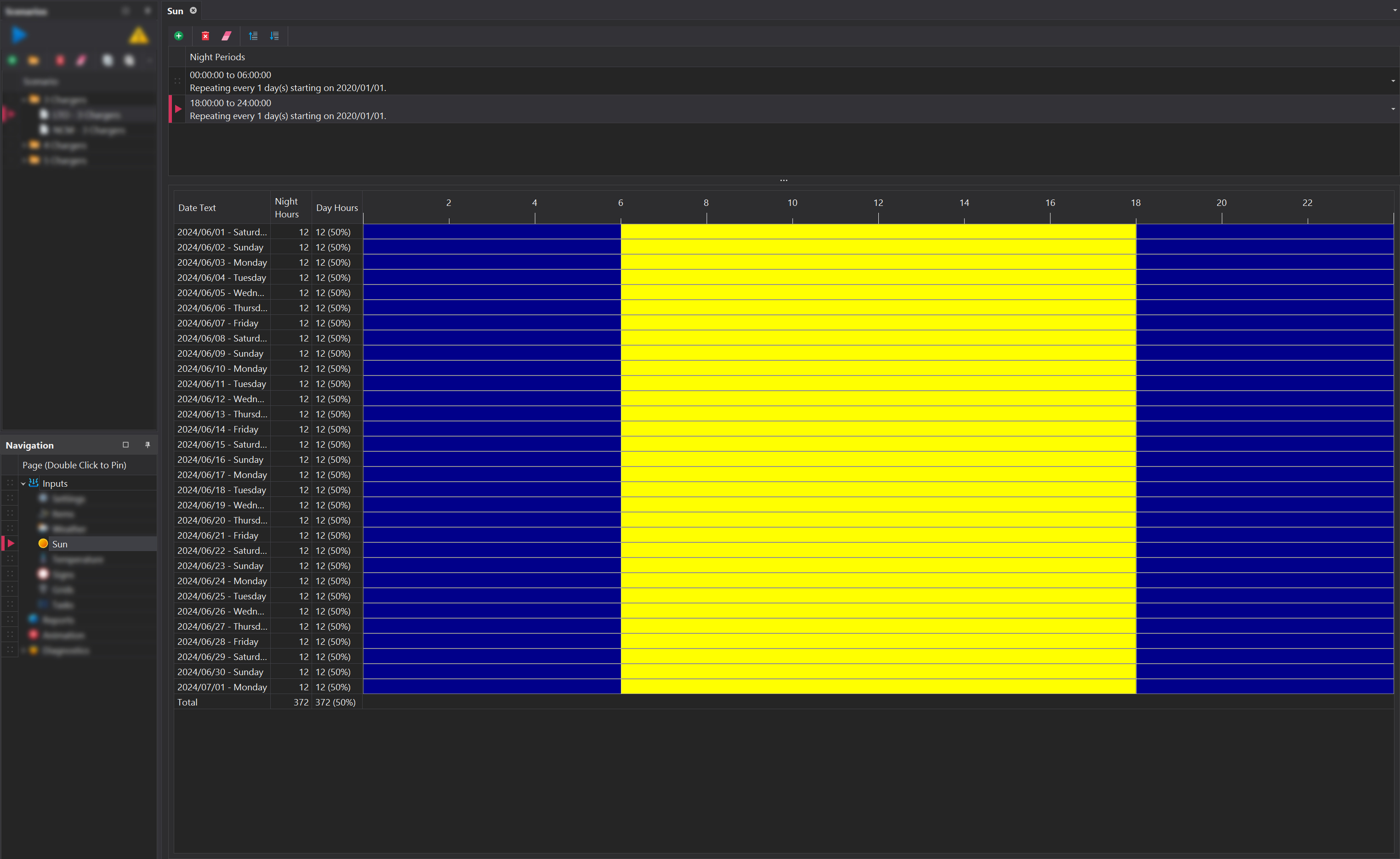This screenshot has height=859, width=1400.
Task: Click yellow daytime bar for 2024/06/15
Action: [x=878, y=444]
